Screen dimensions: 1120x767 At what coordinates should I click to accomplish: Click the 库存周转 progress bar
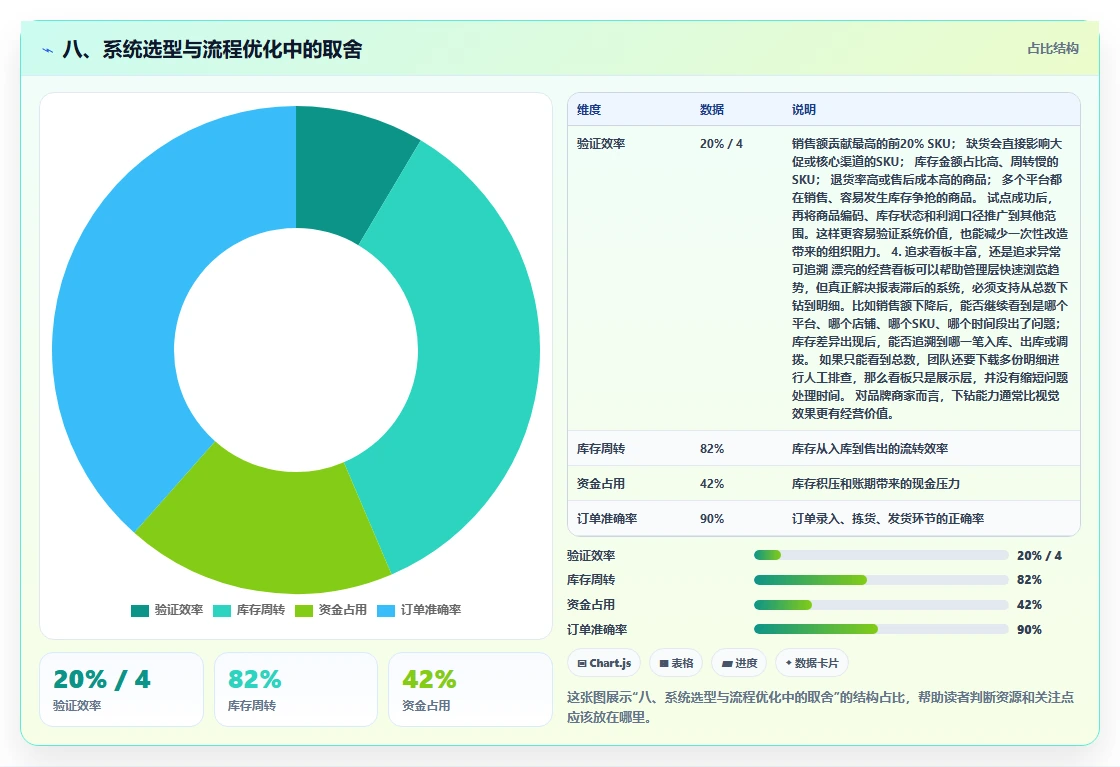coord(881,580)
